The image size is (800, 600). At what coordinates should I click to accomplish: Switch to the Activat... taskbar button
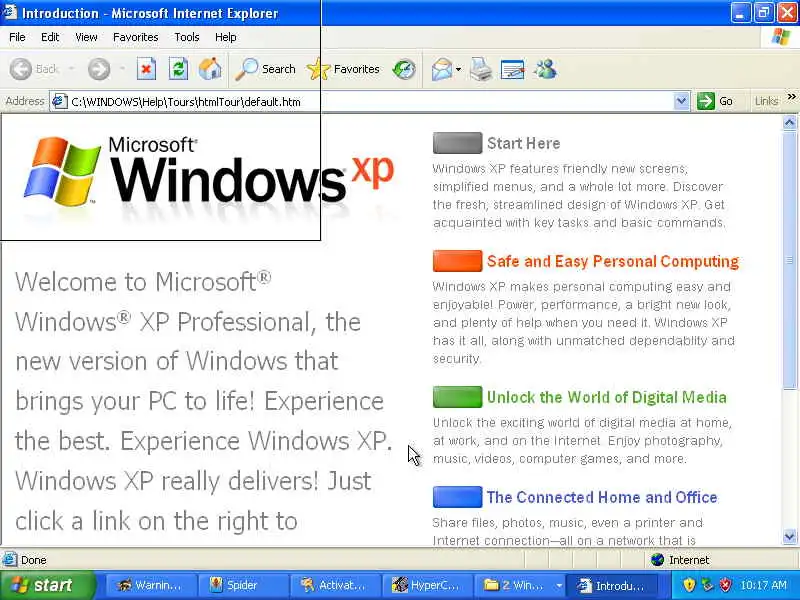coord(336,586)
